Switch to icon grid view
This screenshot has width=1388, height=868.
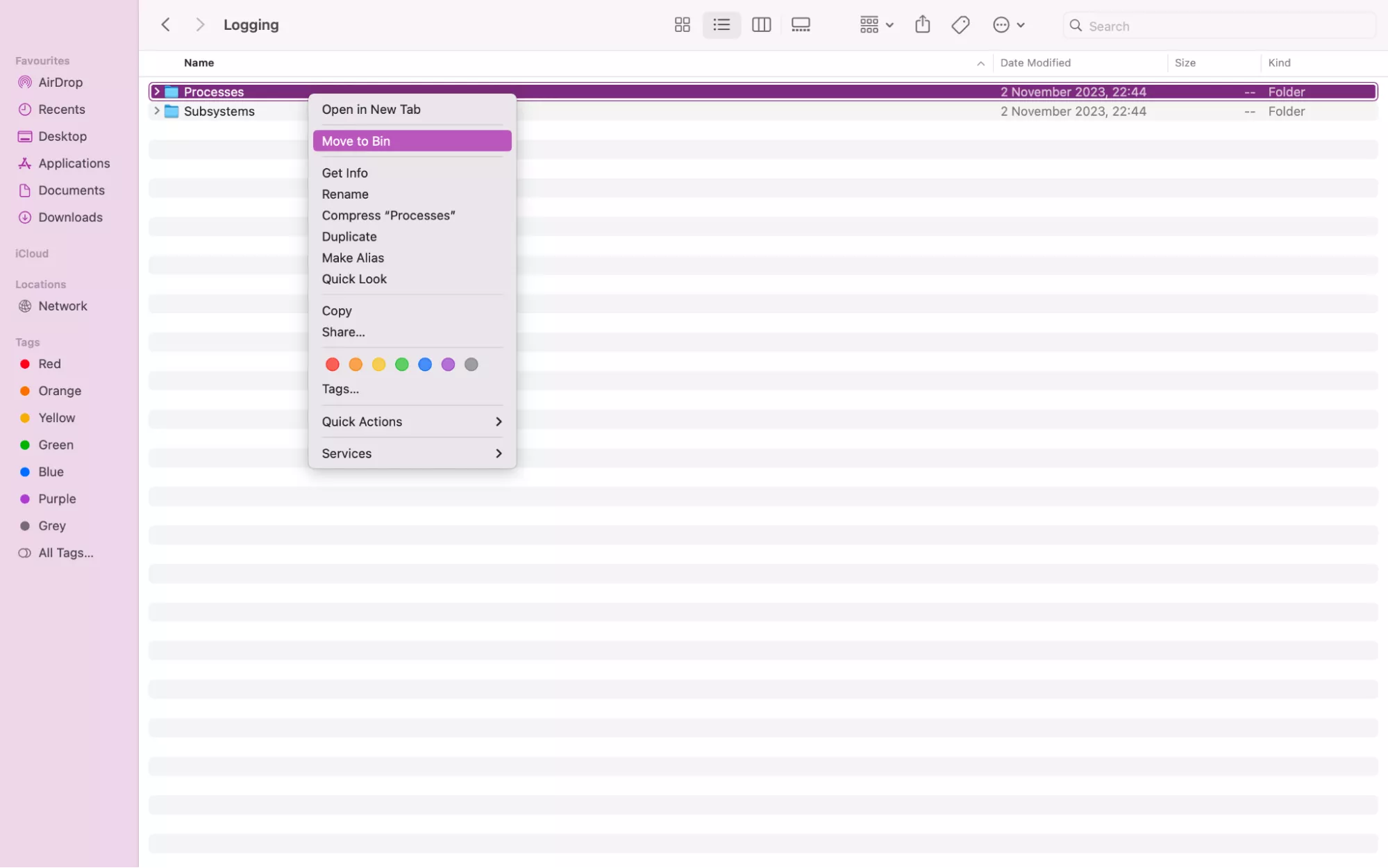point(682,25)
